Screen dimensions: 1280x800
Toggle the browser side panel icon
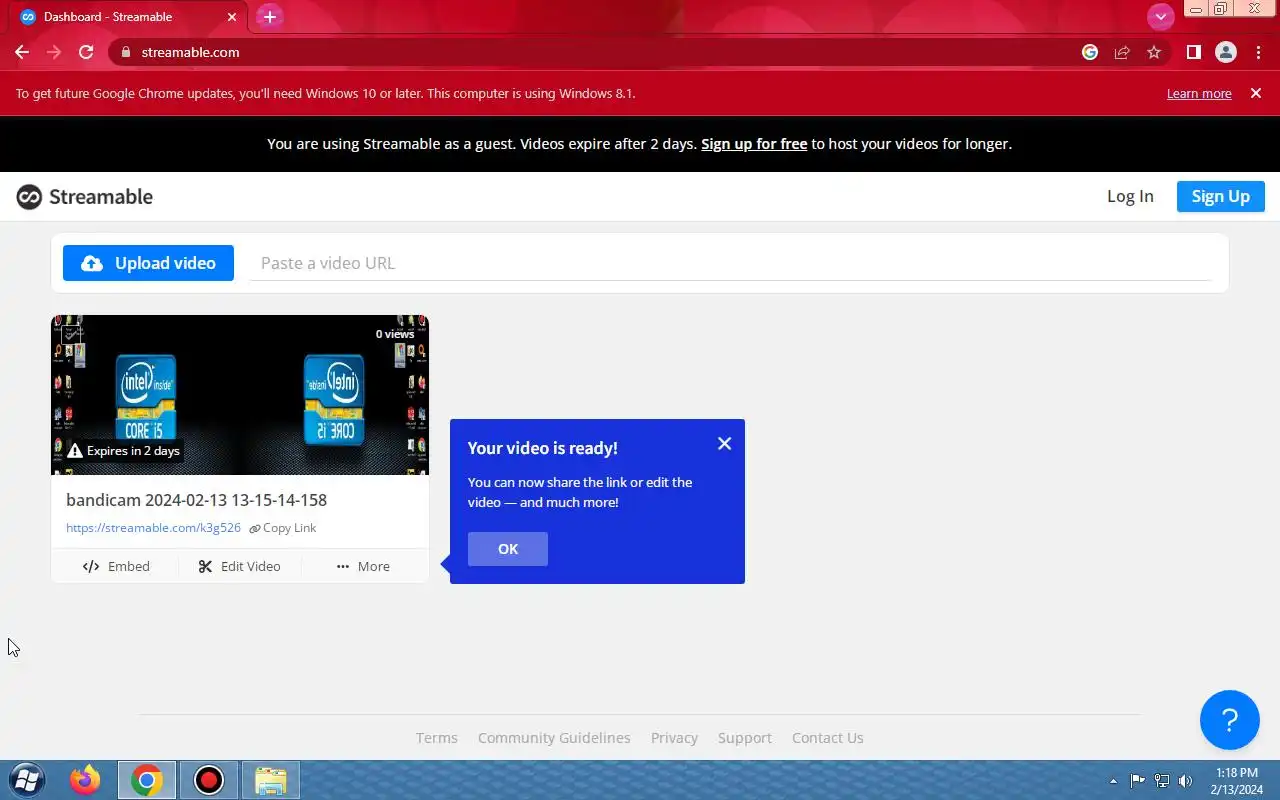1193,52
